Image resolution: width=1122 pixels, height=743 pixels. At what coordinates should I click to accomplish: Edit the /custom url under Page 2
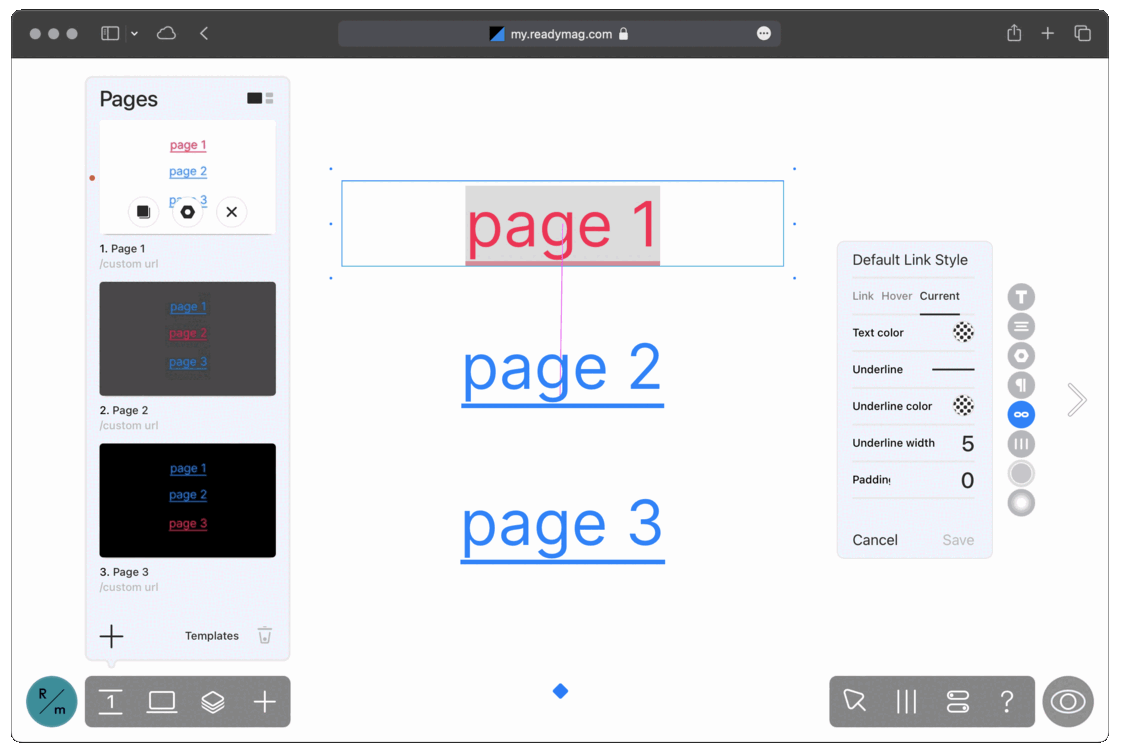129,425
